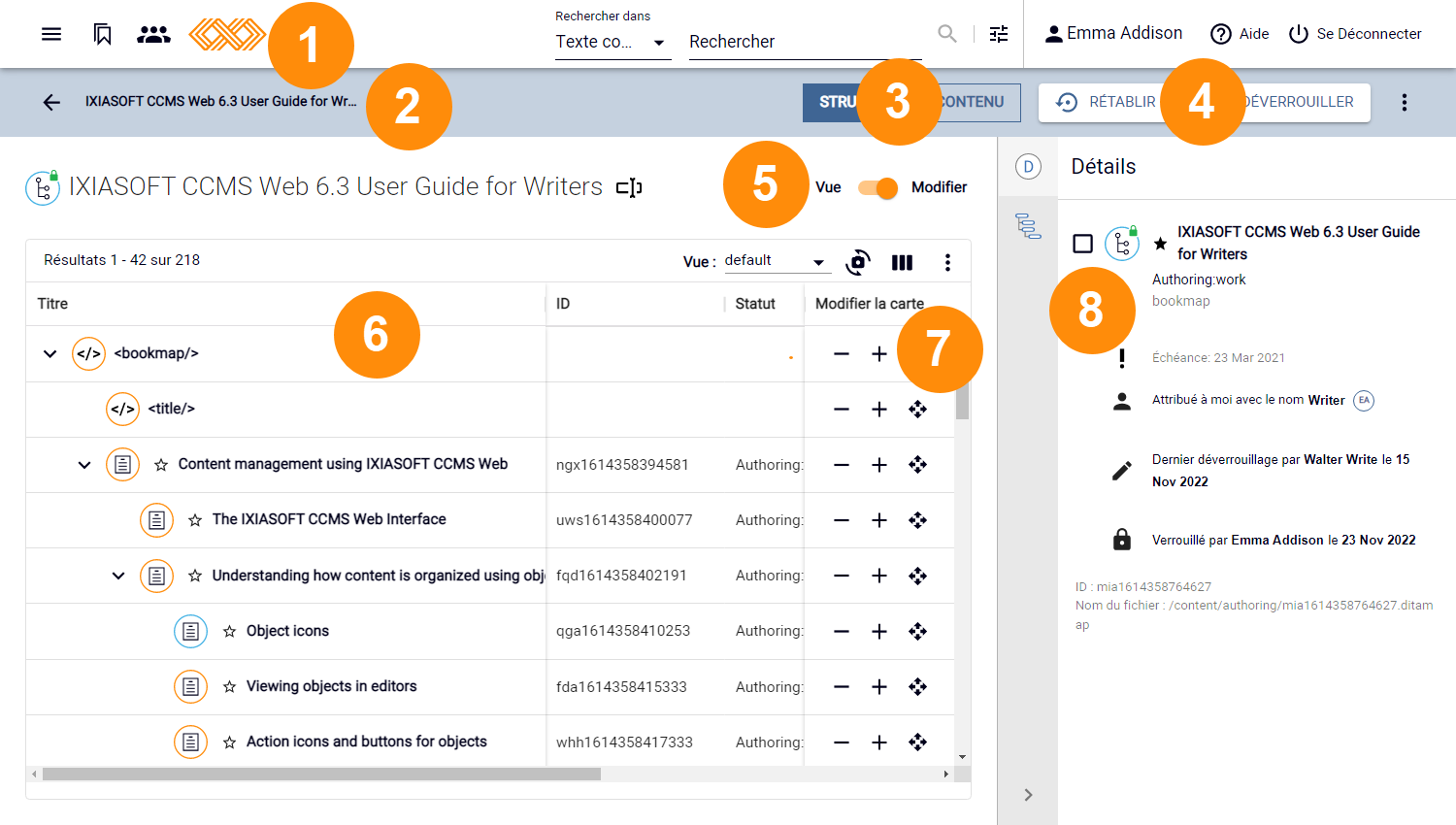Click plus on the bookmap row
The width and height of the screenshot is (1456, 825).
(879, 354)
